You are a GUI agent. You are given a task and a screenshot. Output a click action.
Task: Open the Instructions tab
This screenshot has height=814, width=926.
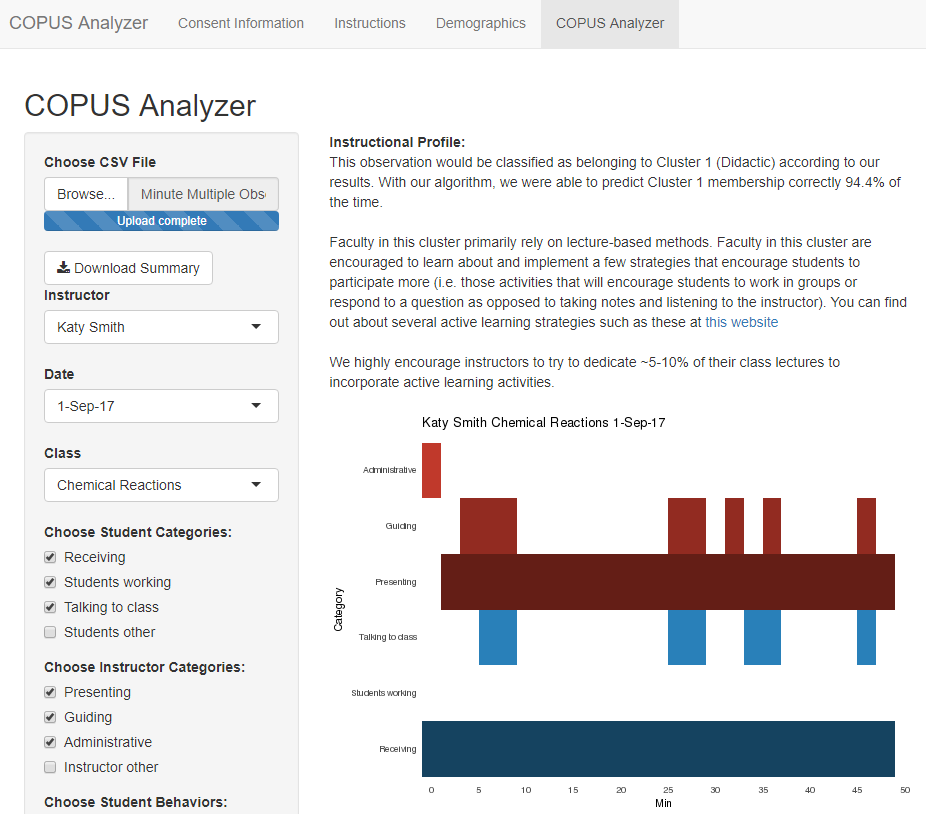(x=370, y=23)
